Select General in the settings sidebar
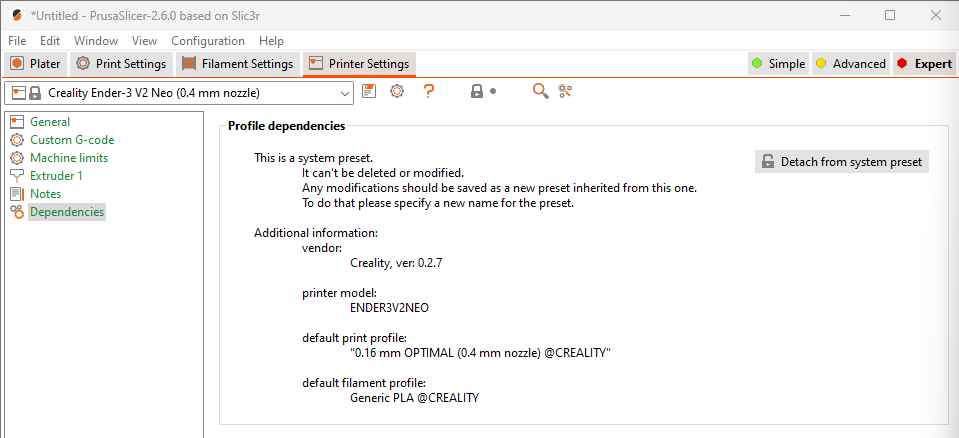The width and height of the screenshot is (959, 438). pos(50,122)
